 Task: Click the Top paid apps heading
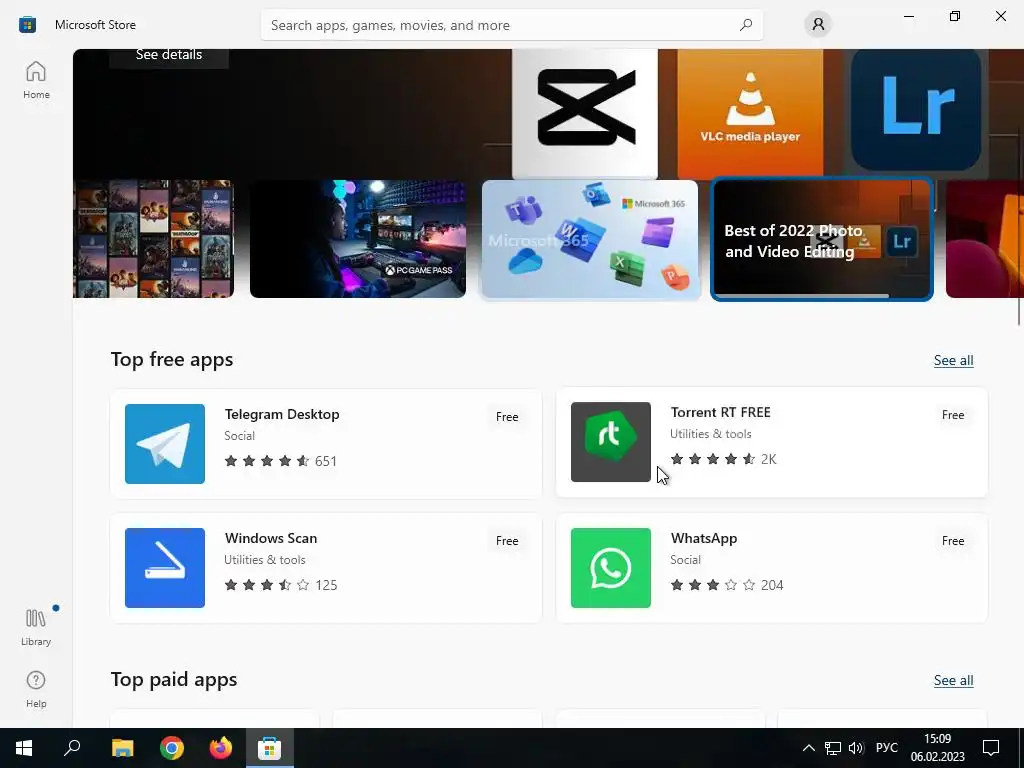tap(174, 679)
